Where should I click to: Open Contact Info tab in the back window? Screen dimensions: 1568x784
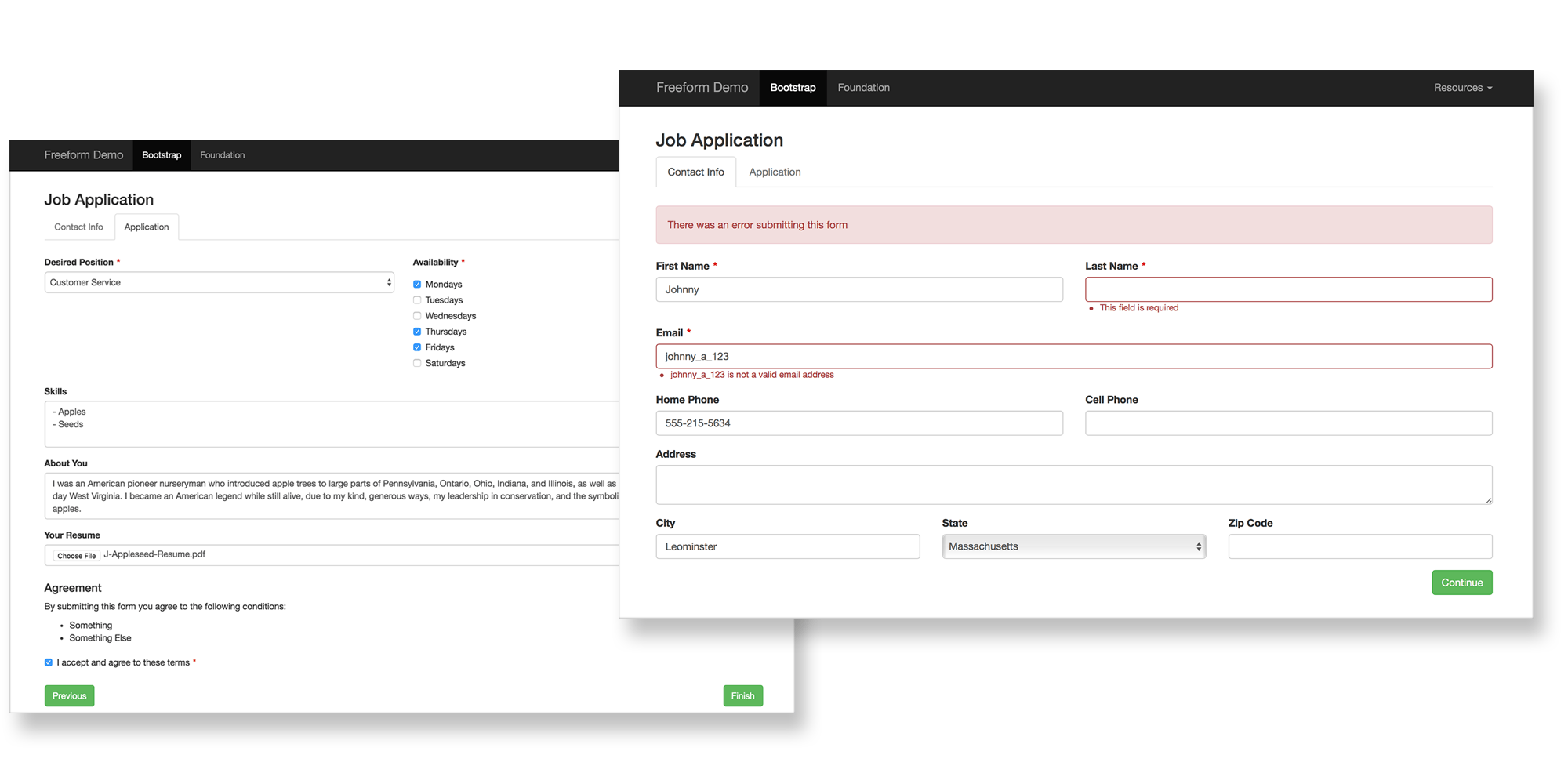(x=78, y=227)
